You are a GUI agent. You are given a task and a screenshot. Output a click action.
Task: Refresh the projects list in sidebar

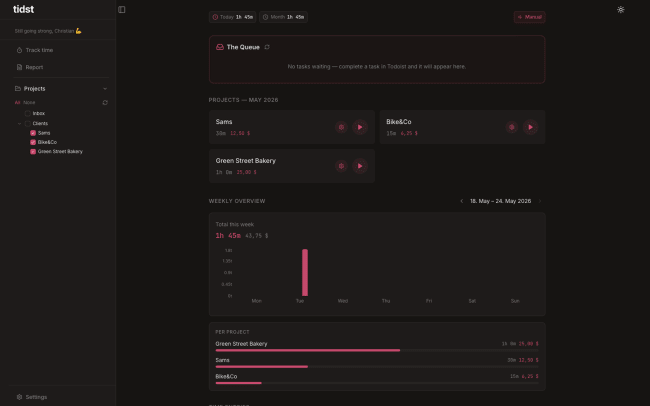point(105,102)
